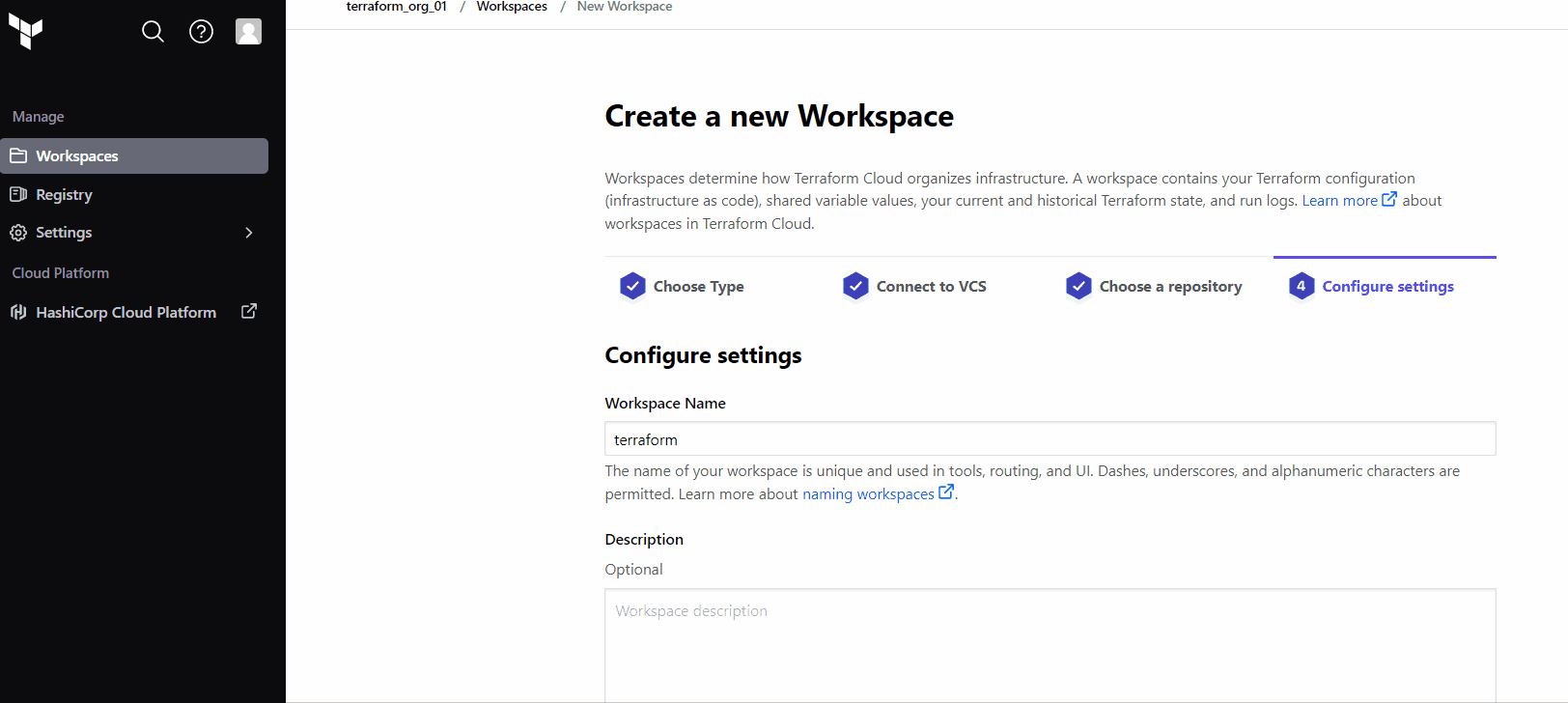Click New Workspace breadcrumb text
The width and height of the screenshot is (1568, 703).
pyautogui.click(x=625, y=7)
